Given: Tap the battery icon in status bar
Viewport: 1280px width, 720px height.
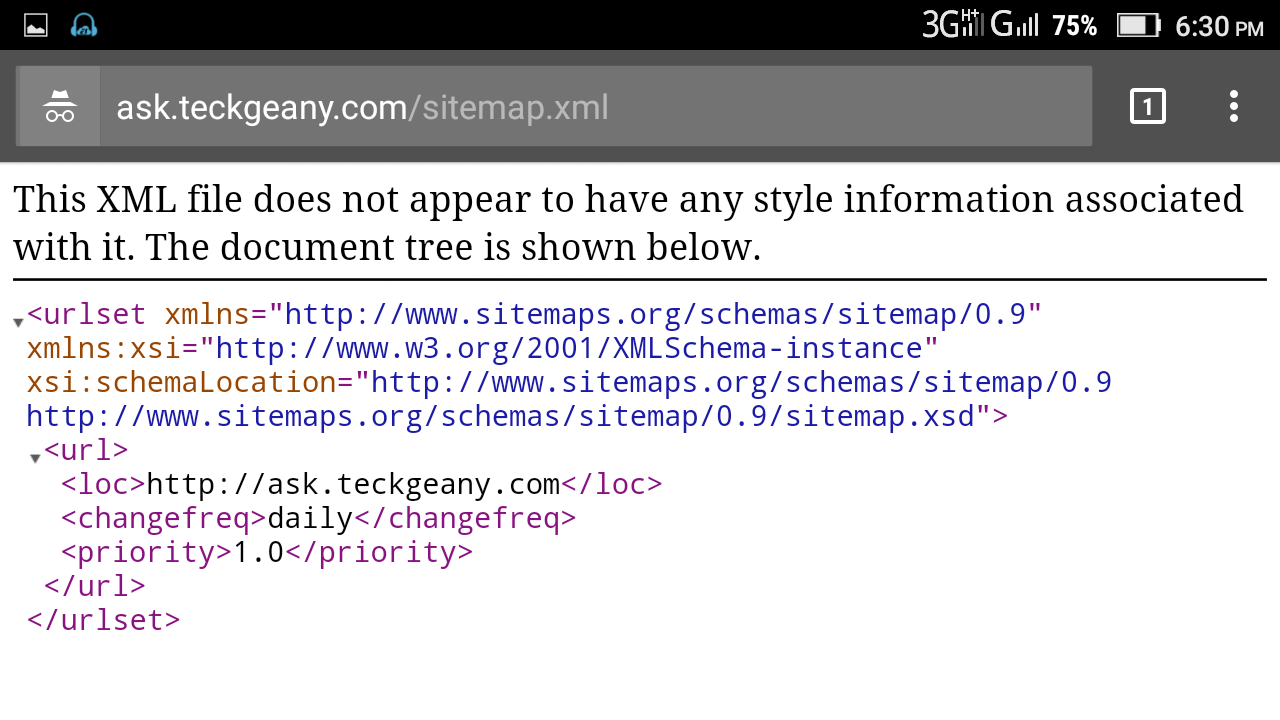Looking at the screenshot, I should coord(1138,25).
